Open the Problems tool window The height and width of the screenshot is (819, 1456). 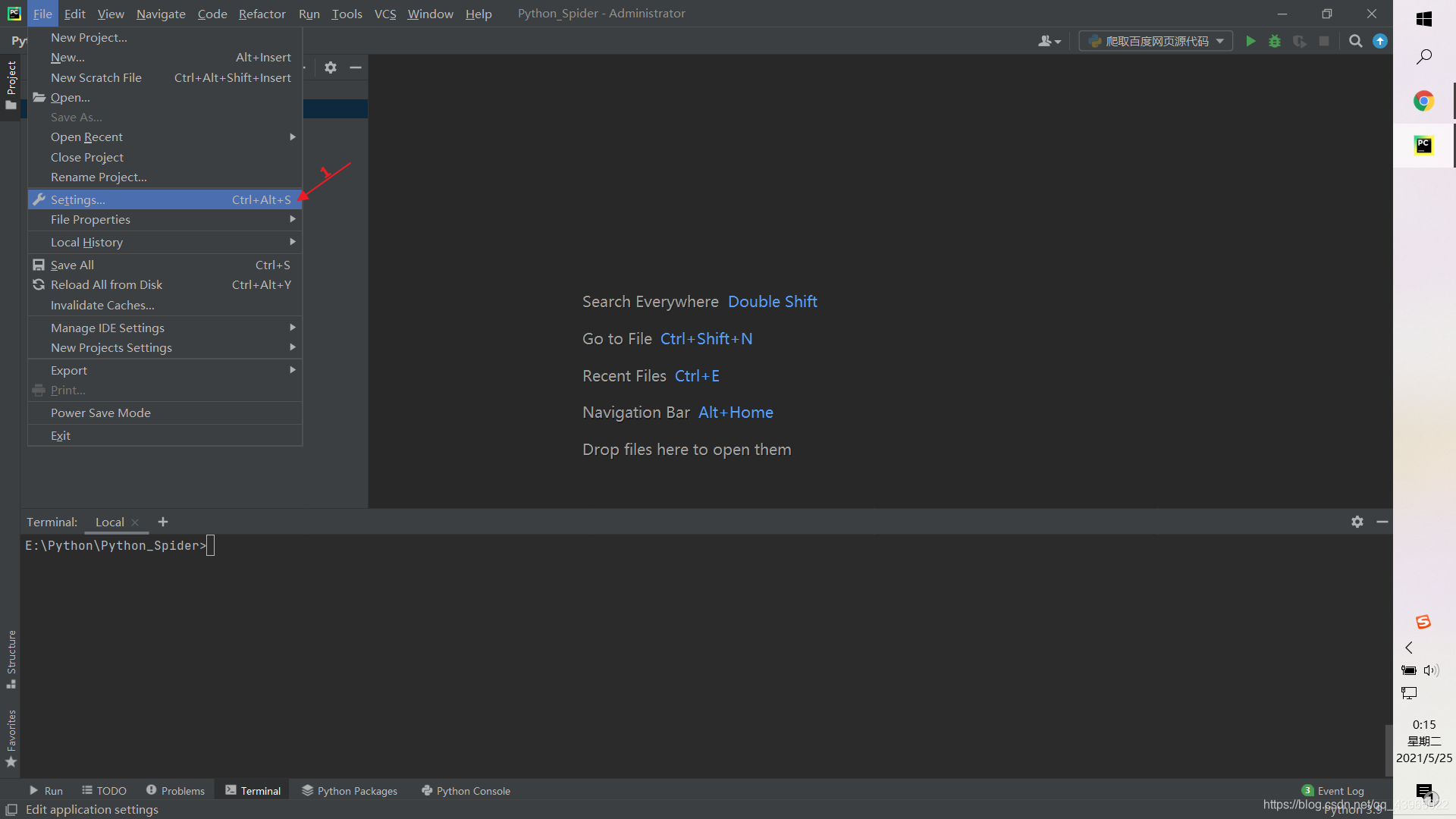(175, 790)
